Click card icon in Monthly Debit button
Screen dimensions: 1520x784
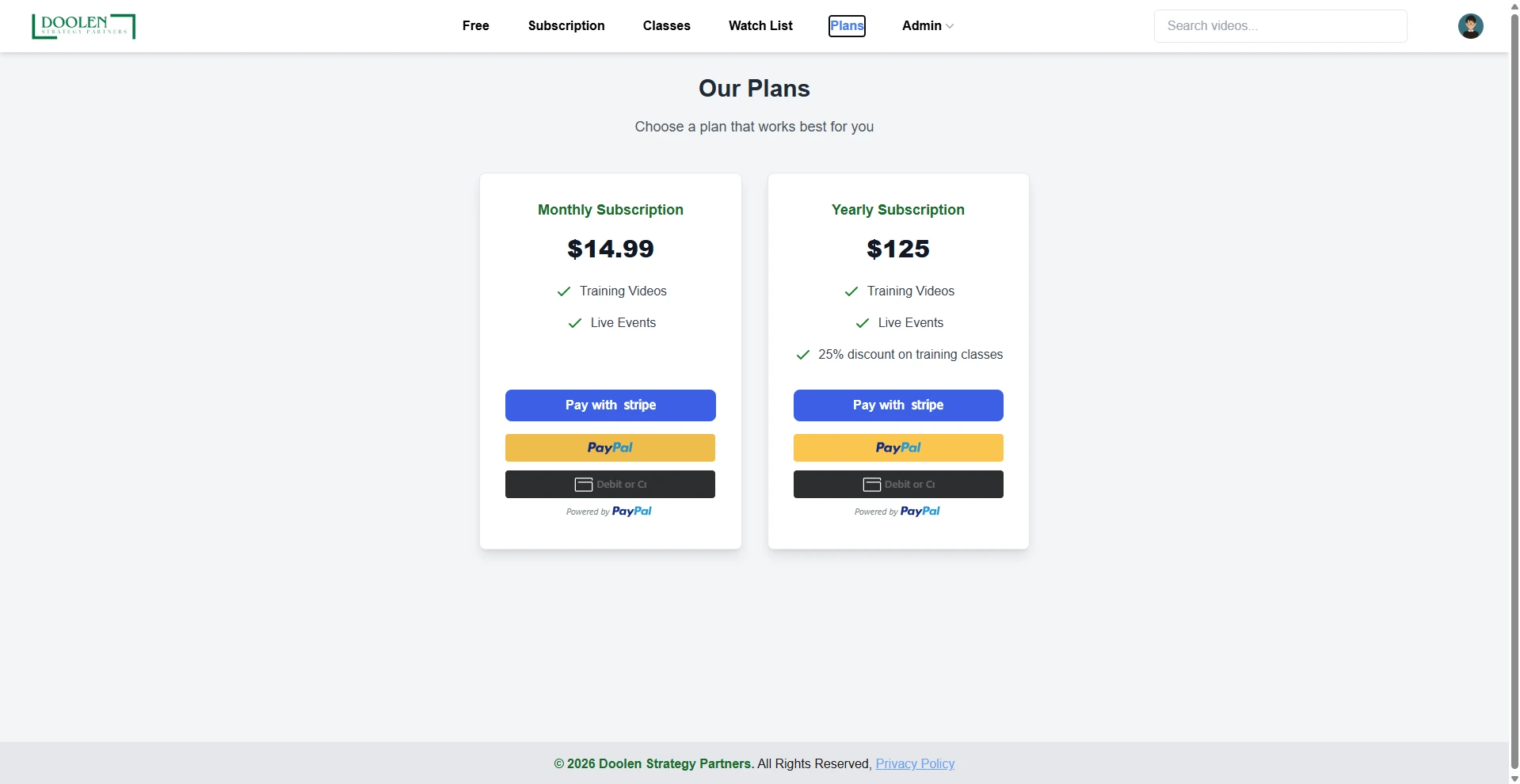pyautogui.click(x=584, y=485)
